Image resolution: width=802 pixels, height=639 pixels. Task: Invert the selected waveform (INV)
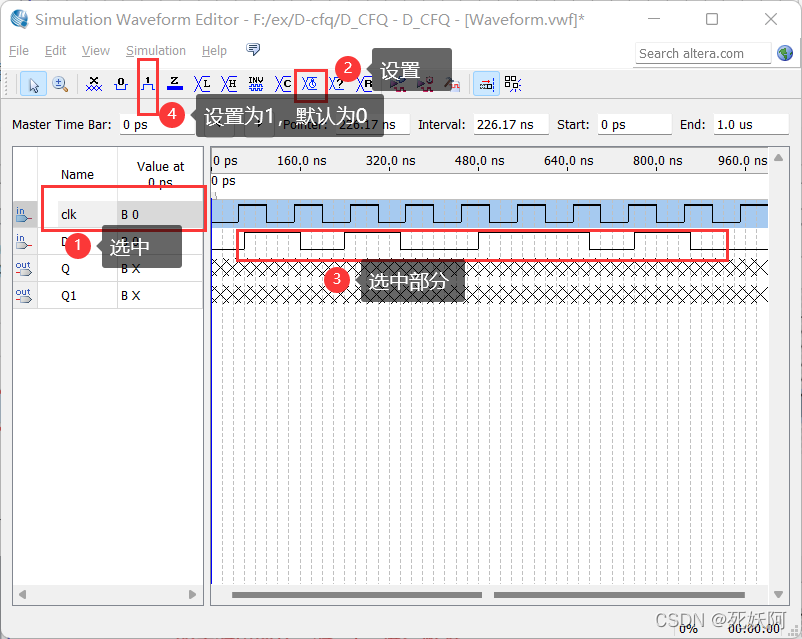256,84
